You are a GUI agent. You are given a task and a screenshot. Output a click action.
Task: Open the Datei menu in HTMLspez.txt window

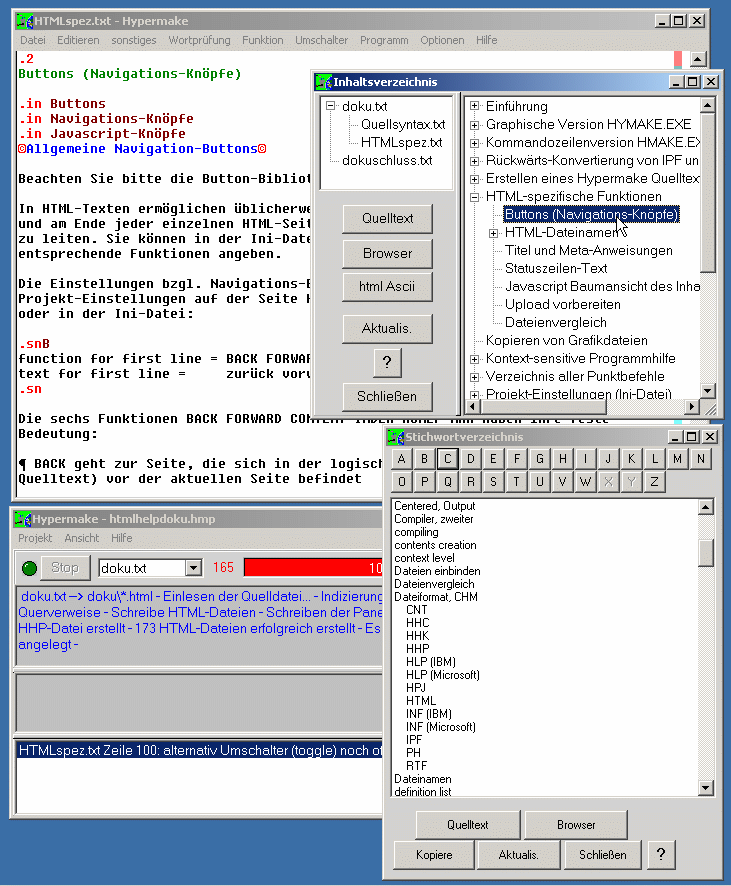coord(33,40)
